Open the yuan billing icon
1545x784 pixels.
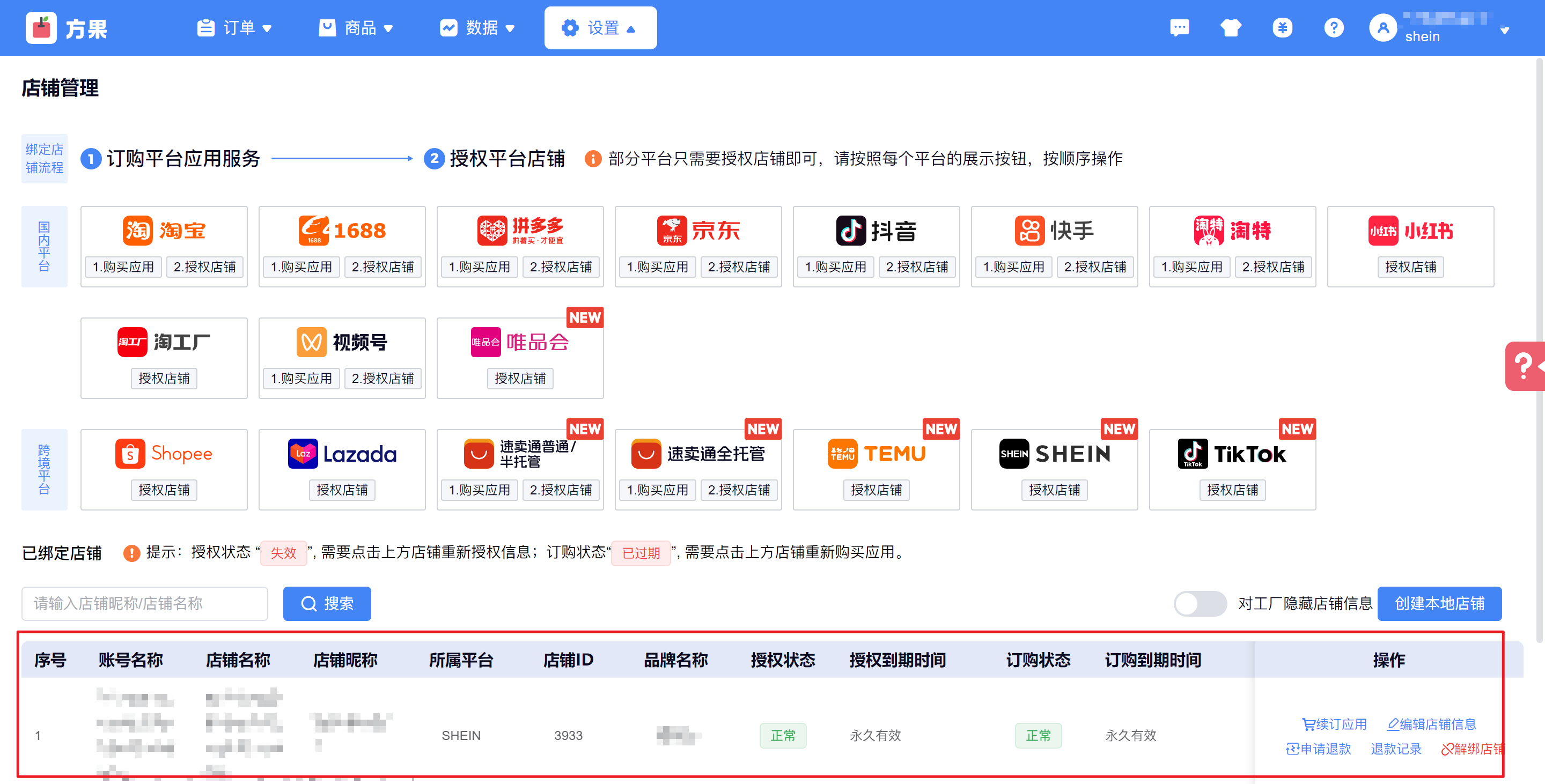pyautogui.click(x=1282, y=27)
